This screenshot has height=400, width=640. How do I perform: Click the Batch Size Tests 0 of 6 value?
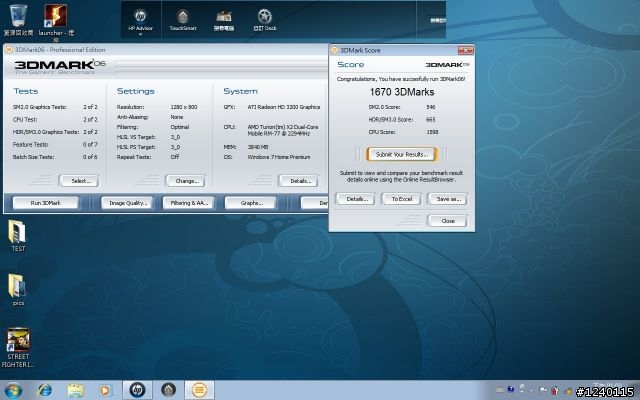pos(90,157)
